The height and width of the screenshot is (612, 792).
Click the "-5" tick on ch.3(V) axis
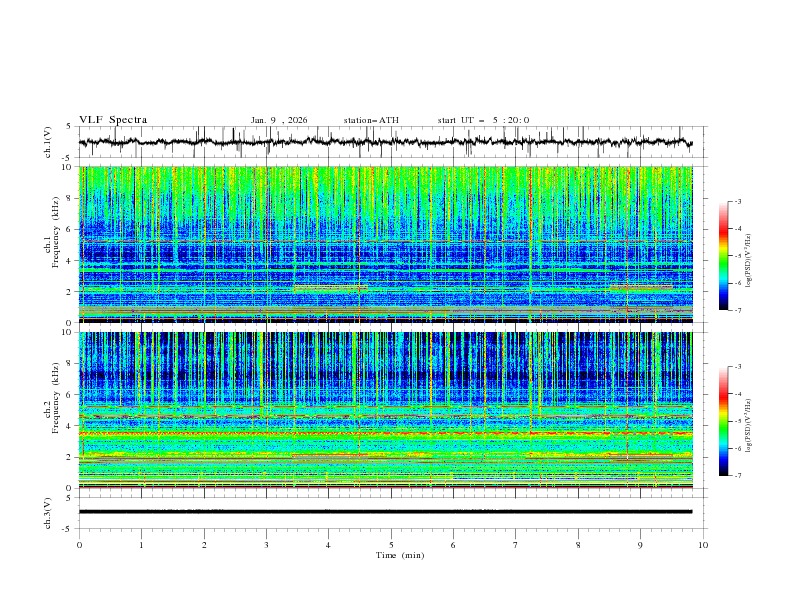click(66, 529)
